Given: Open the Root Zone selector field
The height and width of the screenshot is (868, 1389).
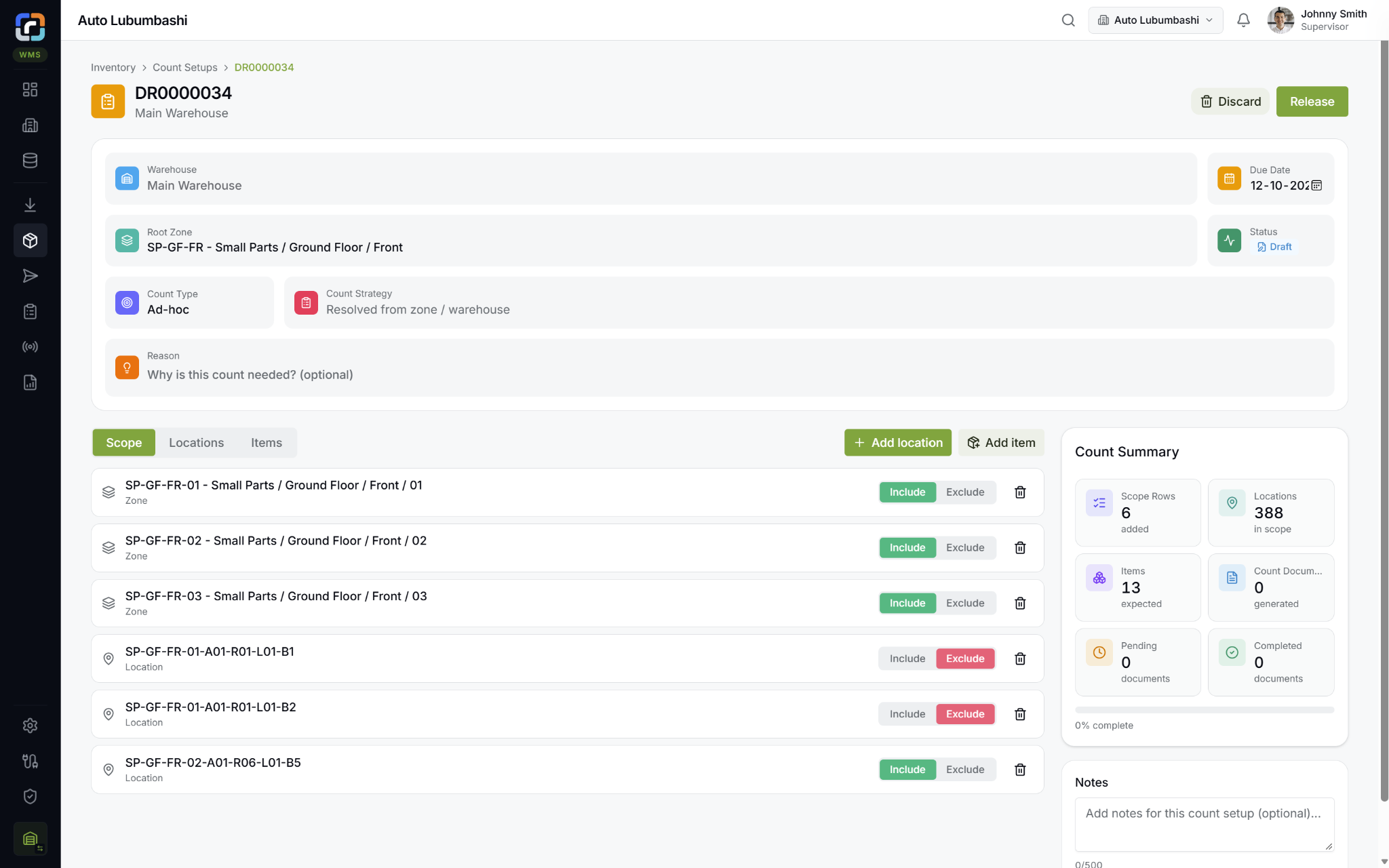Looking at the screenshot, I should point(651,241).
